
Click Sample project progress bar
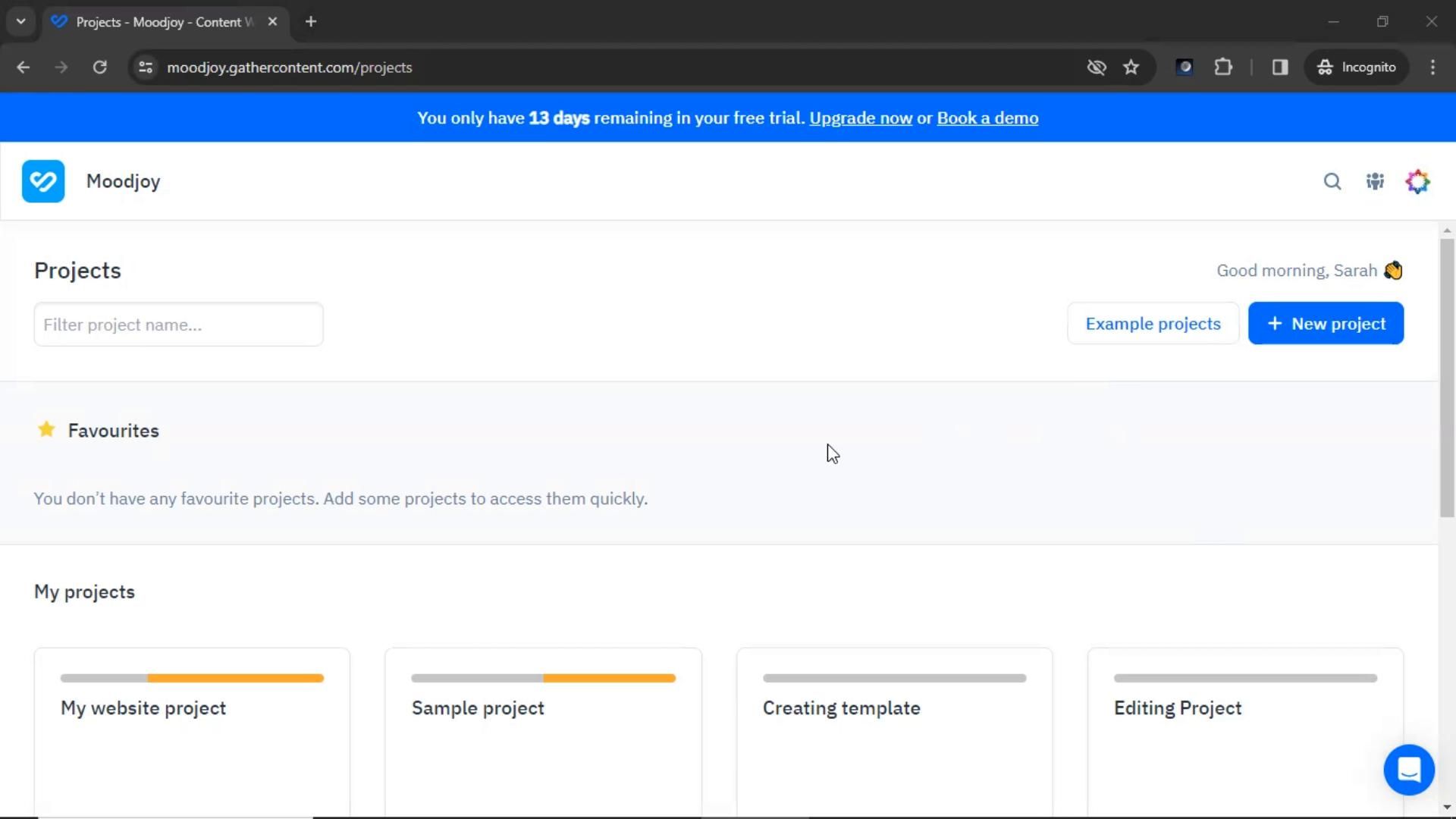(543, 678)
